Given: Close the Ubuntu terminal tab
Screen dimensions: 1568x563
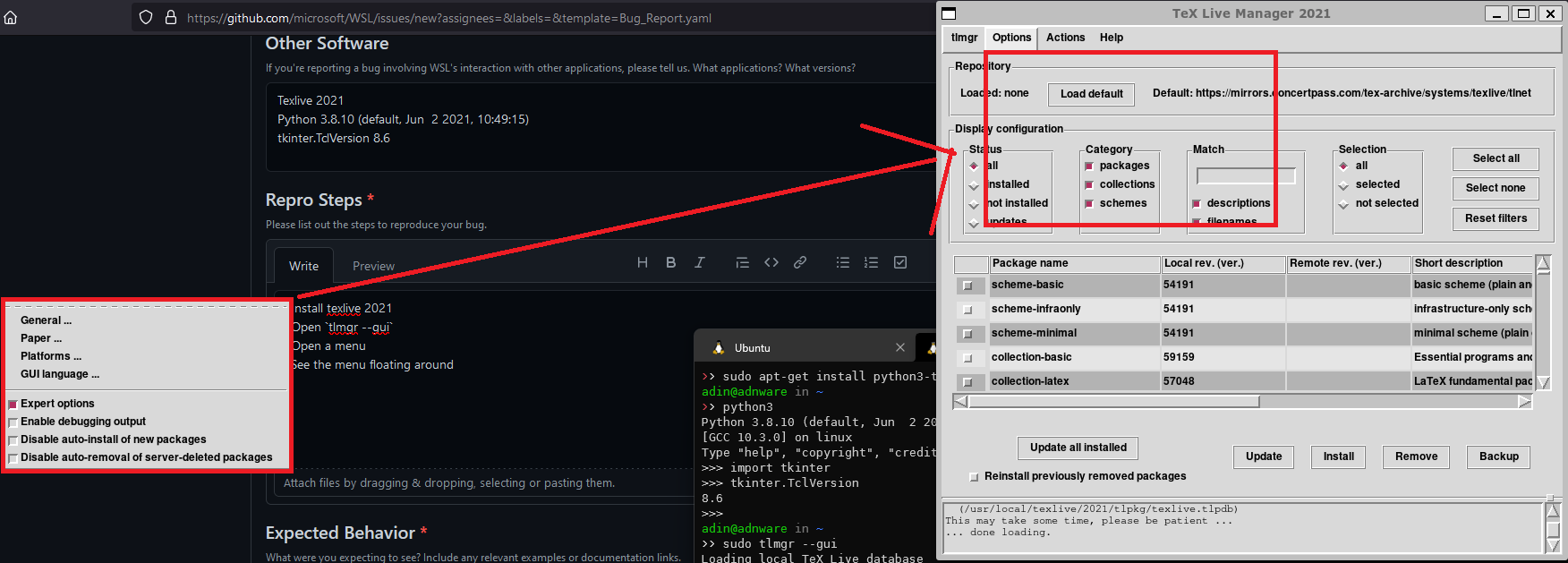Looking at the screenshot, I should click(900, 347).
